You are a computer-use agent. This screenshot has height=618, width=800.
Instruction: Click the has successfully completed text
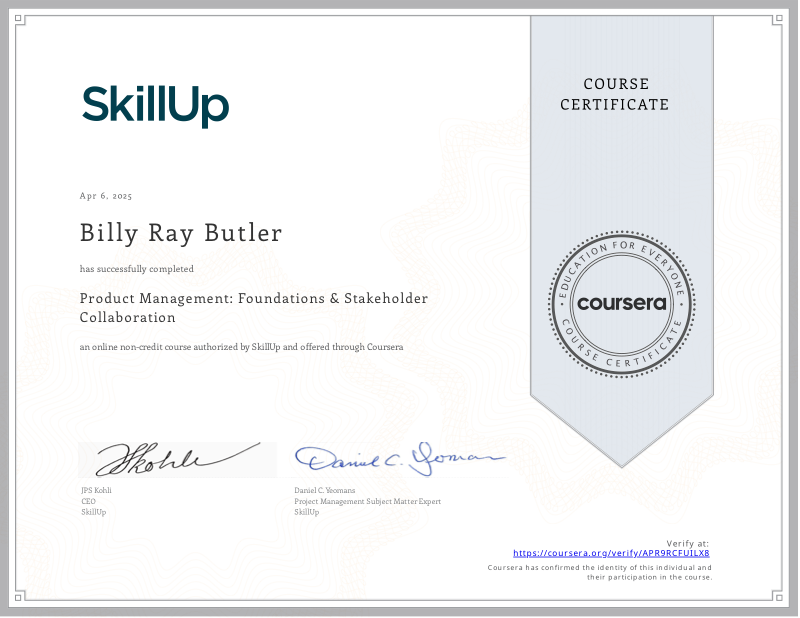click(133, 269)
